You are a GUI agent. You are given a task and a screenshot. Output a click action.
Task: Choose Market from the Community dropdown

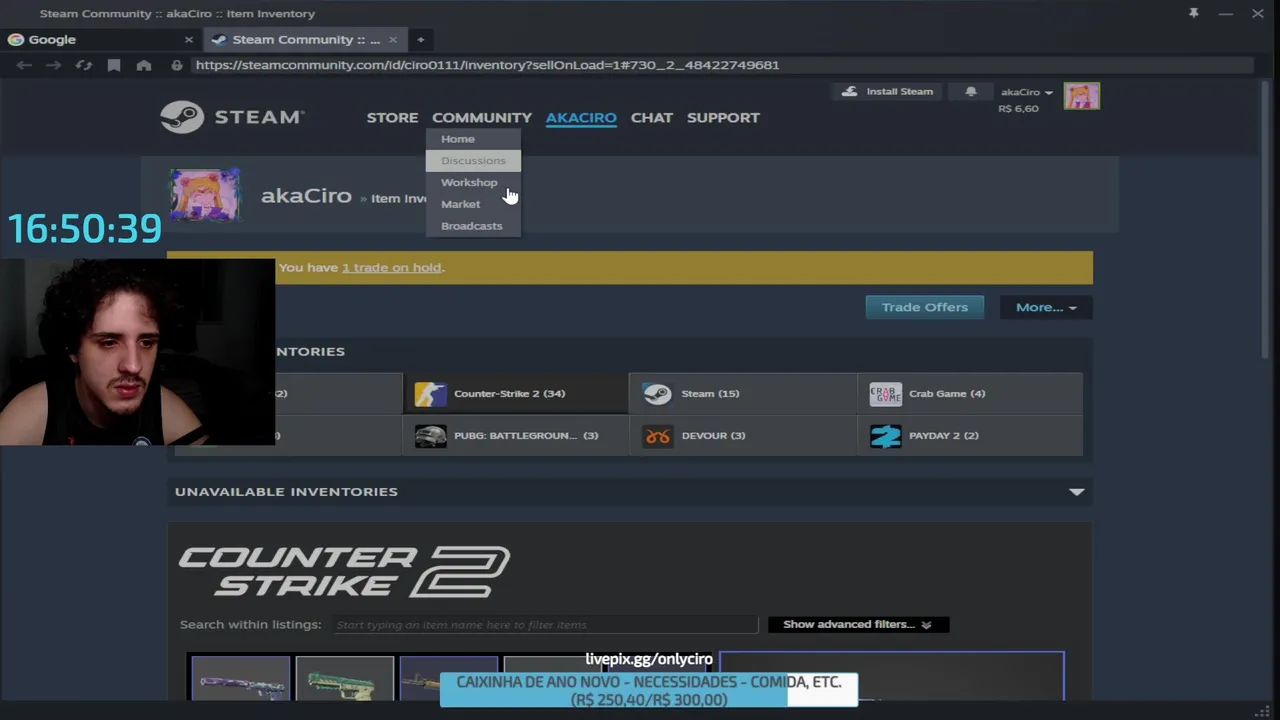pyautogui.click(x=473, y=204)
